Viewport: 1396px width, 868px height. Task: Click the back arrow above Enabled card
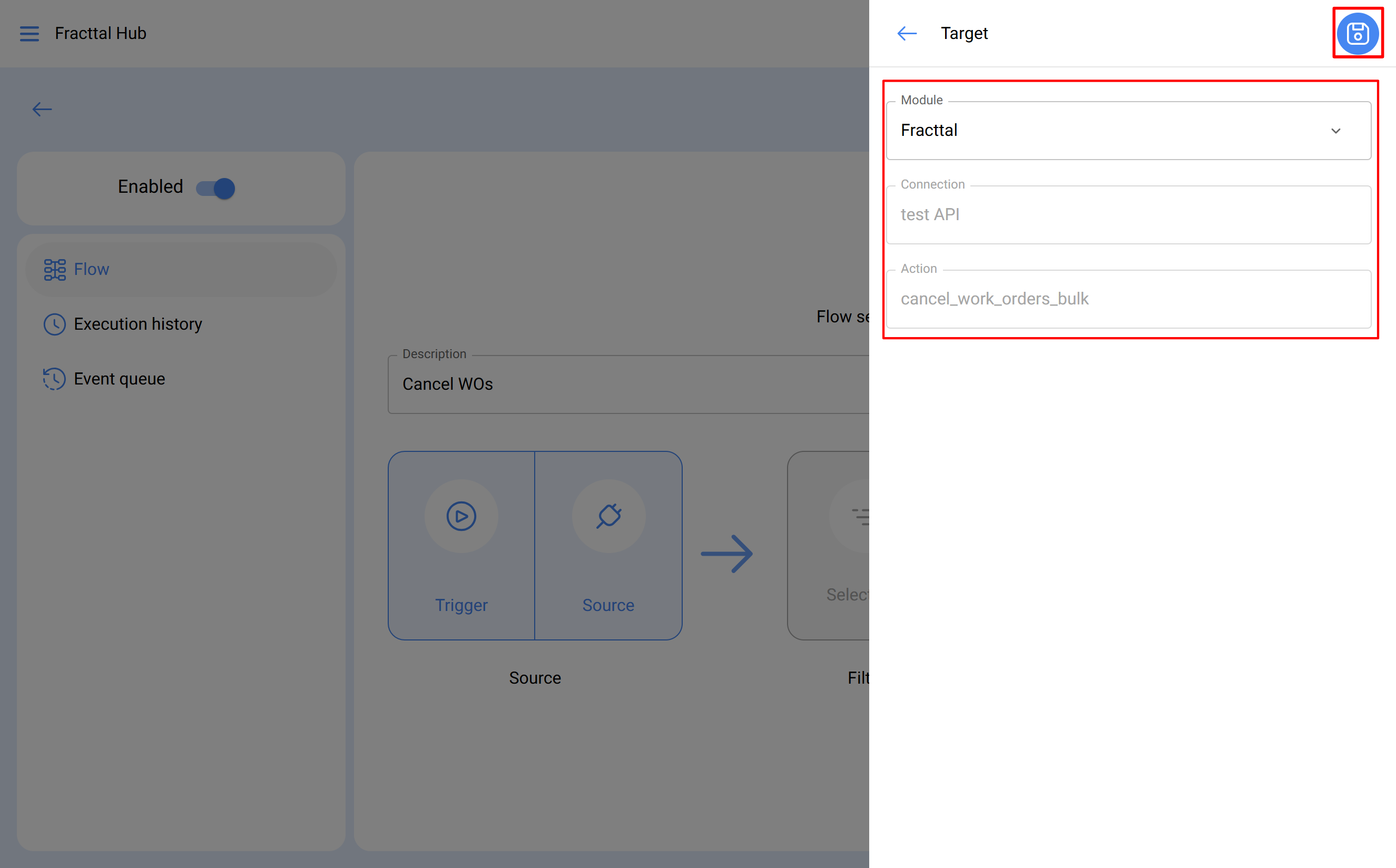coord(42,109)
